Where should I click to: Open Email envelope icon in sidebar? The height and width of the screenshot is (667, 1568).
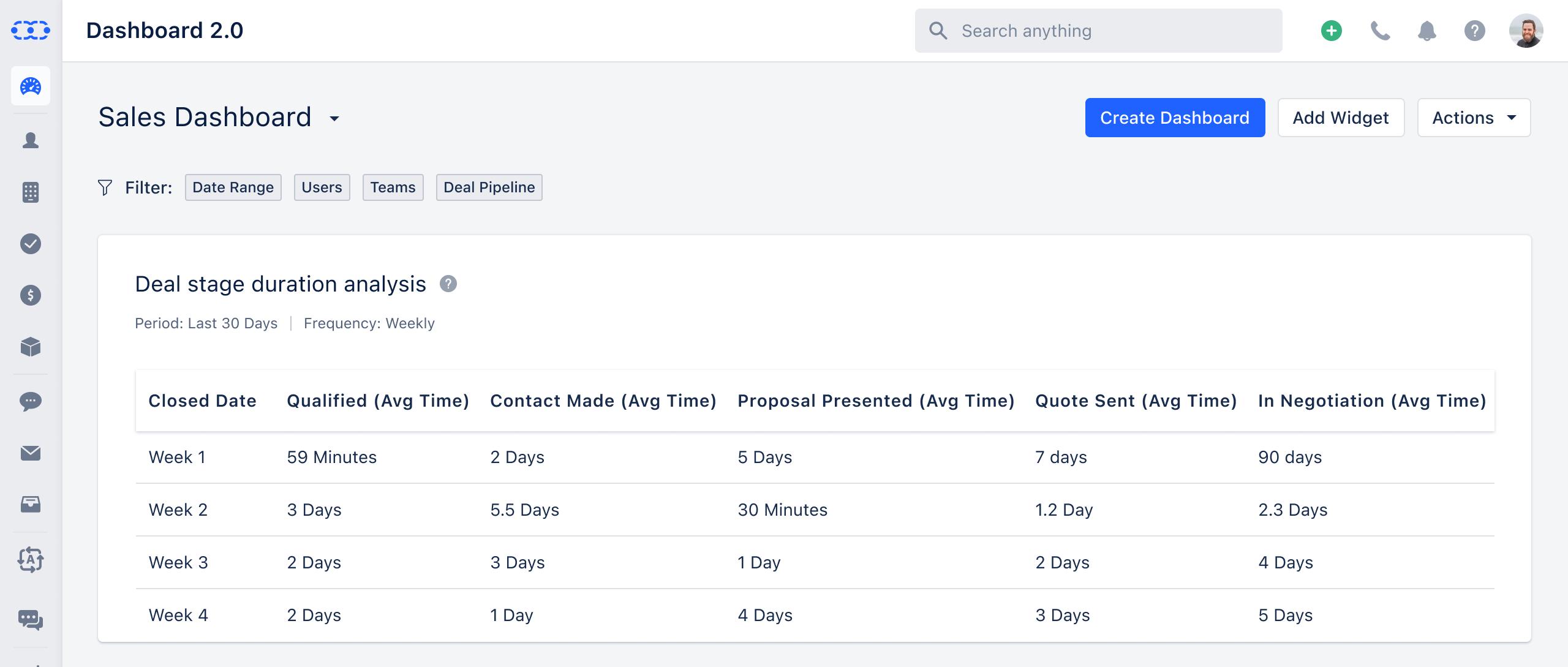coord(31,453)
